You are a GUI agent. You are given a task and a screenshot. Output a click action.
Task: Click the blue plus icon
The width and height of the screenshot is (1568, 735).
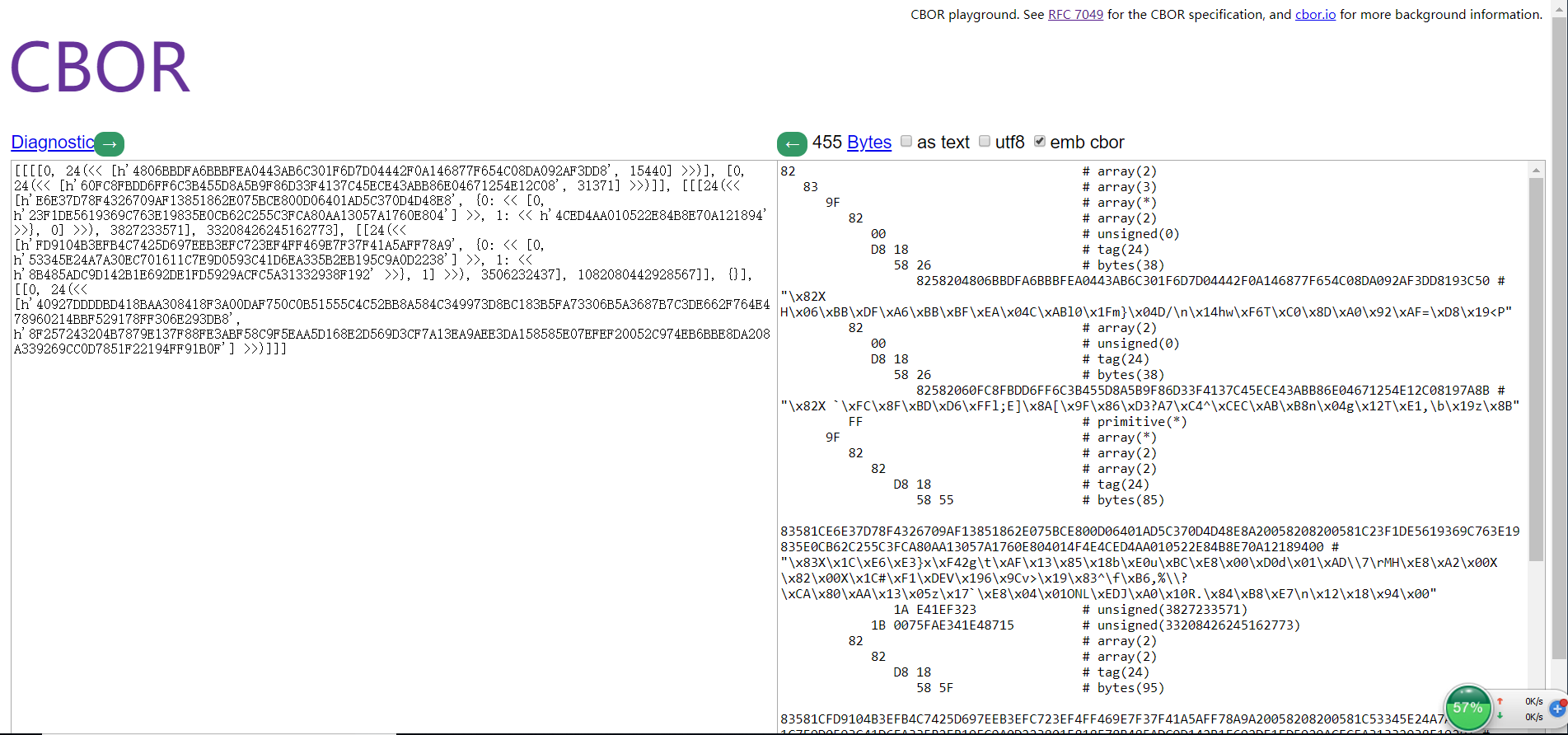pyautogui.click(x=1557, y=709)
